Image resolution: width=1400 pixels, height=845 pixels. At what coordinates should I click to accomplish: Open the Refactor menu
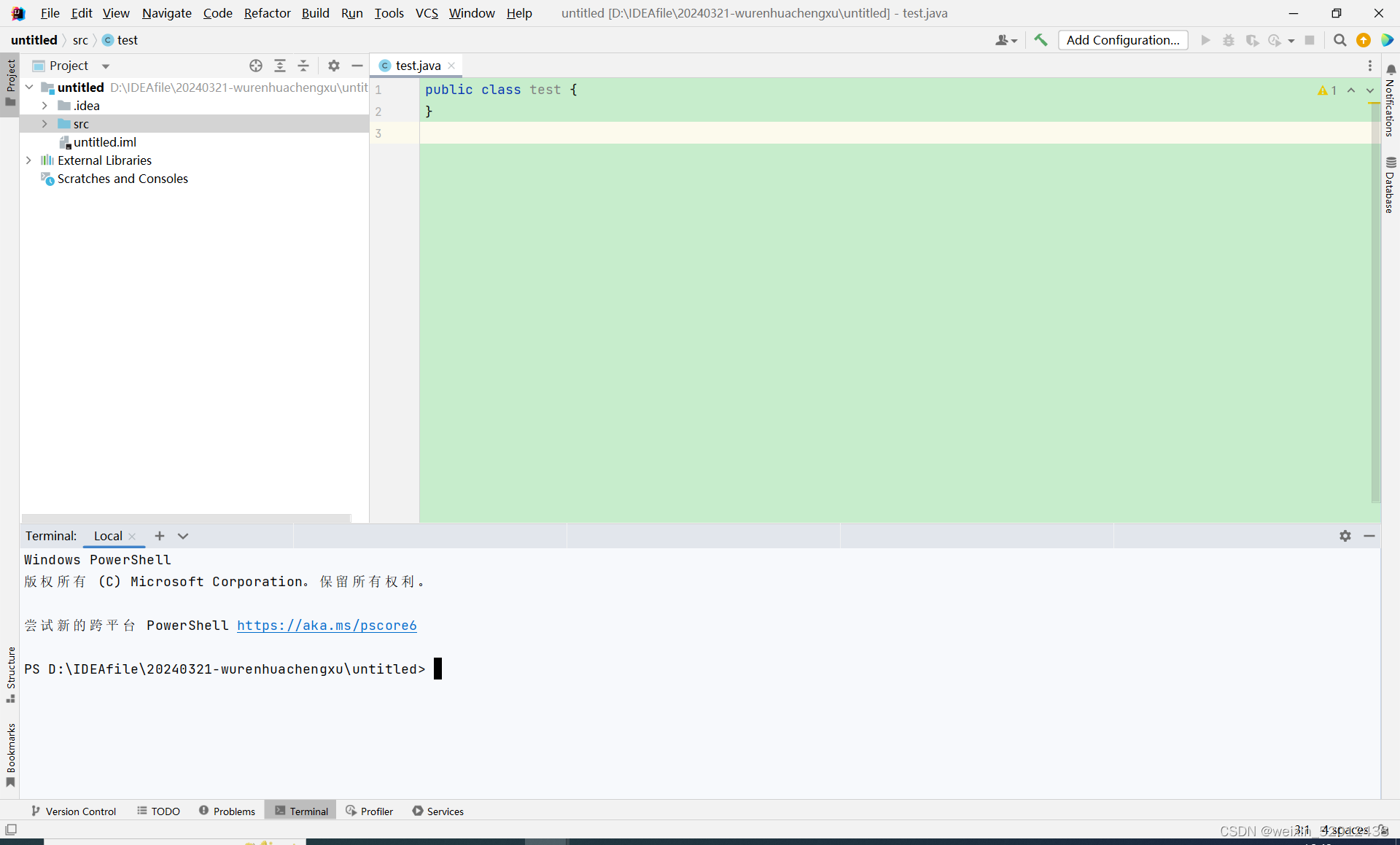[x=267, y=13]
